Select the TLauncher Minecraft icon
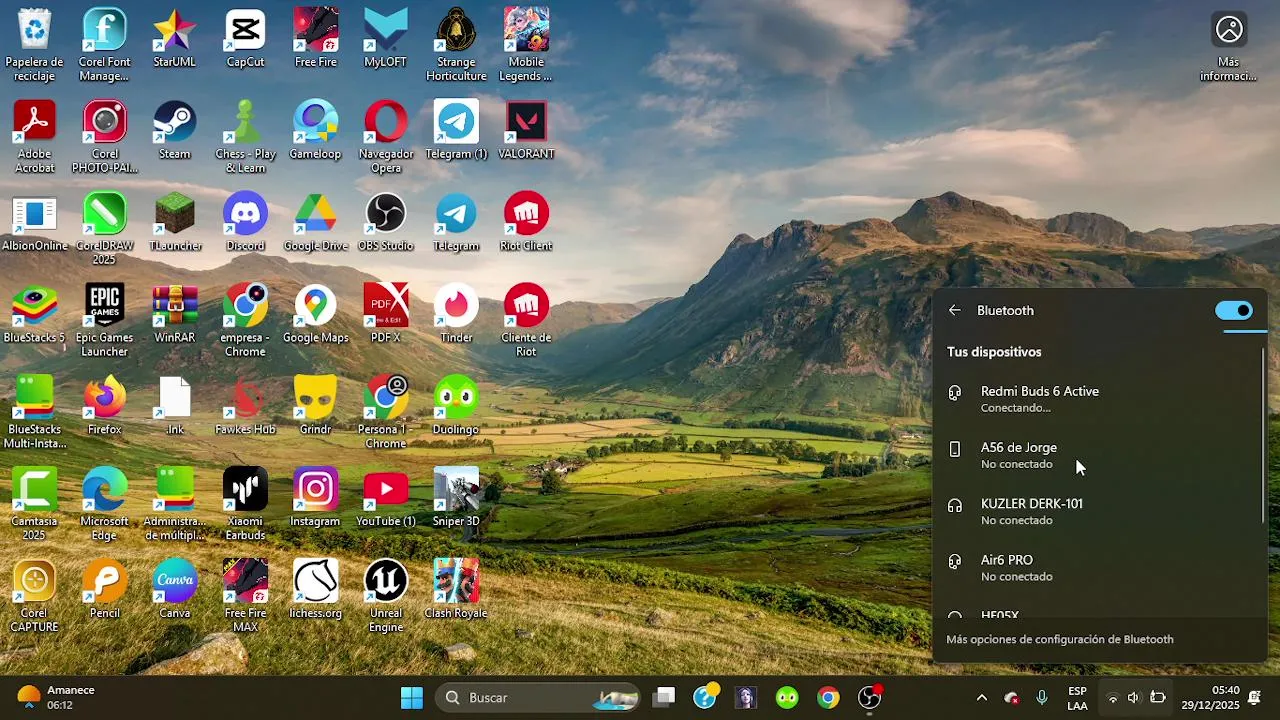The image size is (1280, 720). click(x=174, y=223)
